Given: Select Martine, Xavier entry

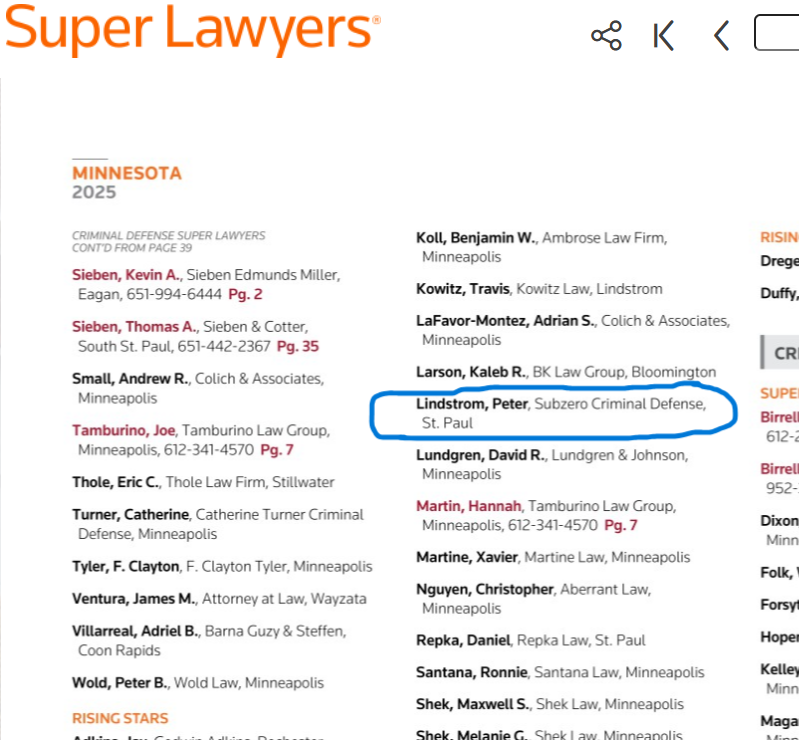Looking at the screenshot, I should tap(553, 557).
